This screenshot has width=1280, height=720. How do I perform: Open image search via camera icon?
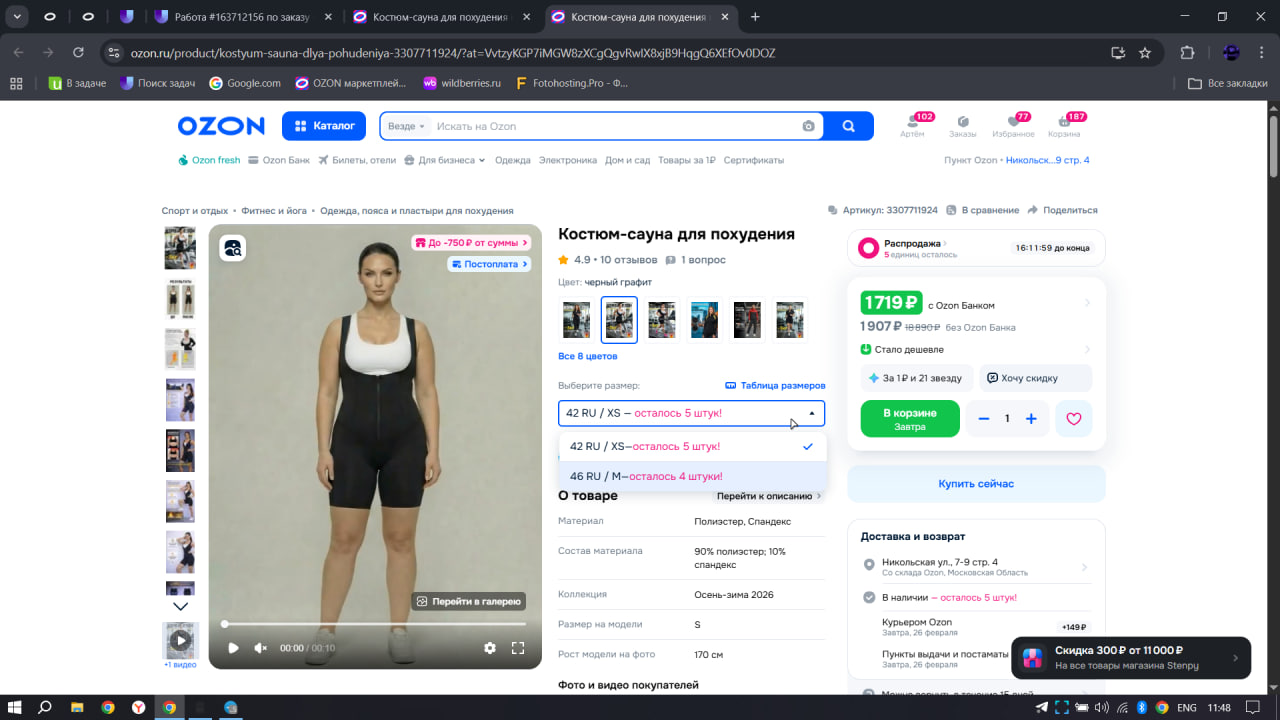[808, 126]
